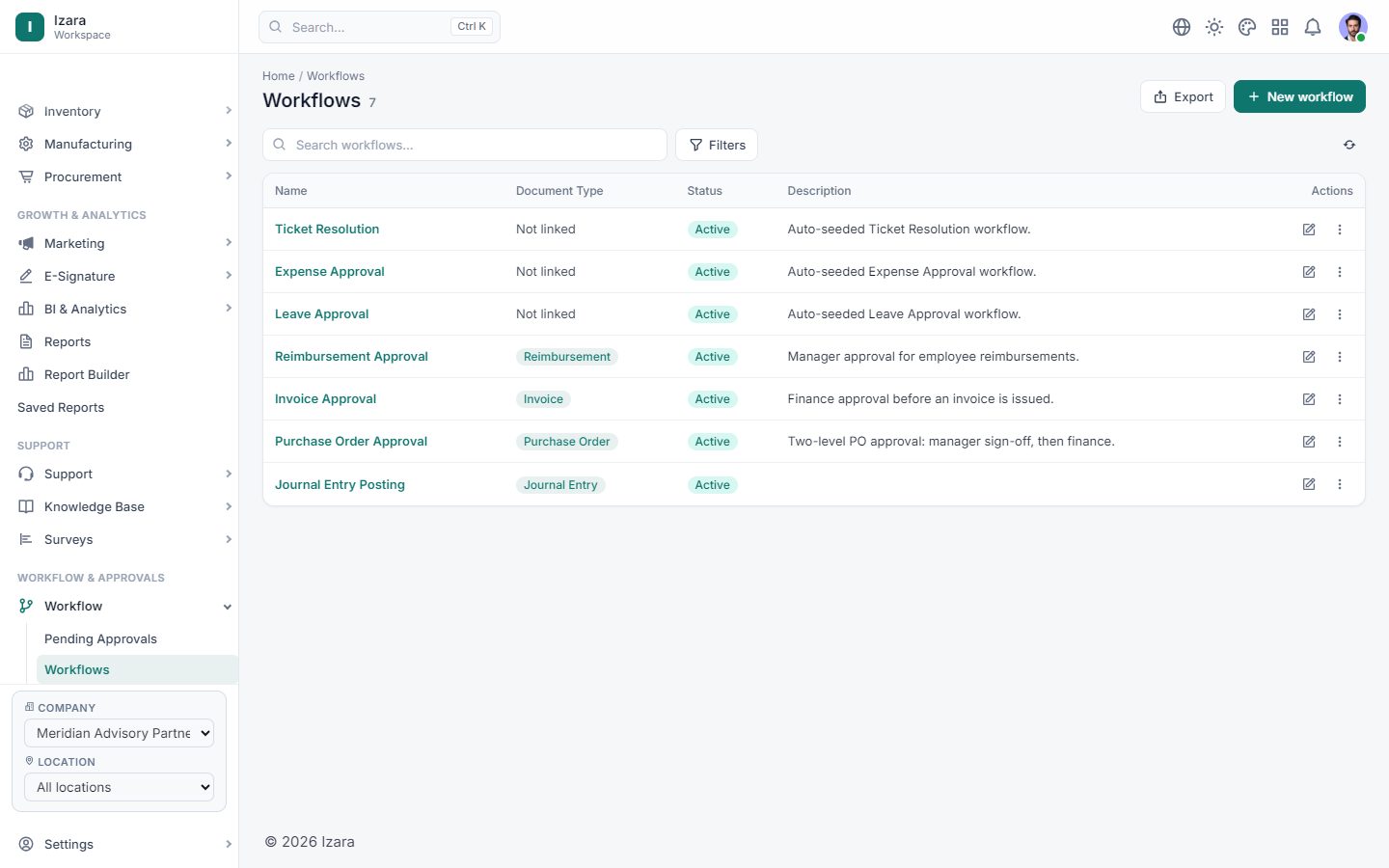The image size is (1389, 868).
Task: Open the Ticket Resolution link
Action: [x=327, y=230]
